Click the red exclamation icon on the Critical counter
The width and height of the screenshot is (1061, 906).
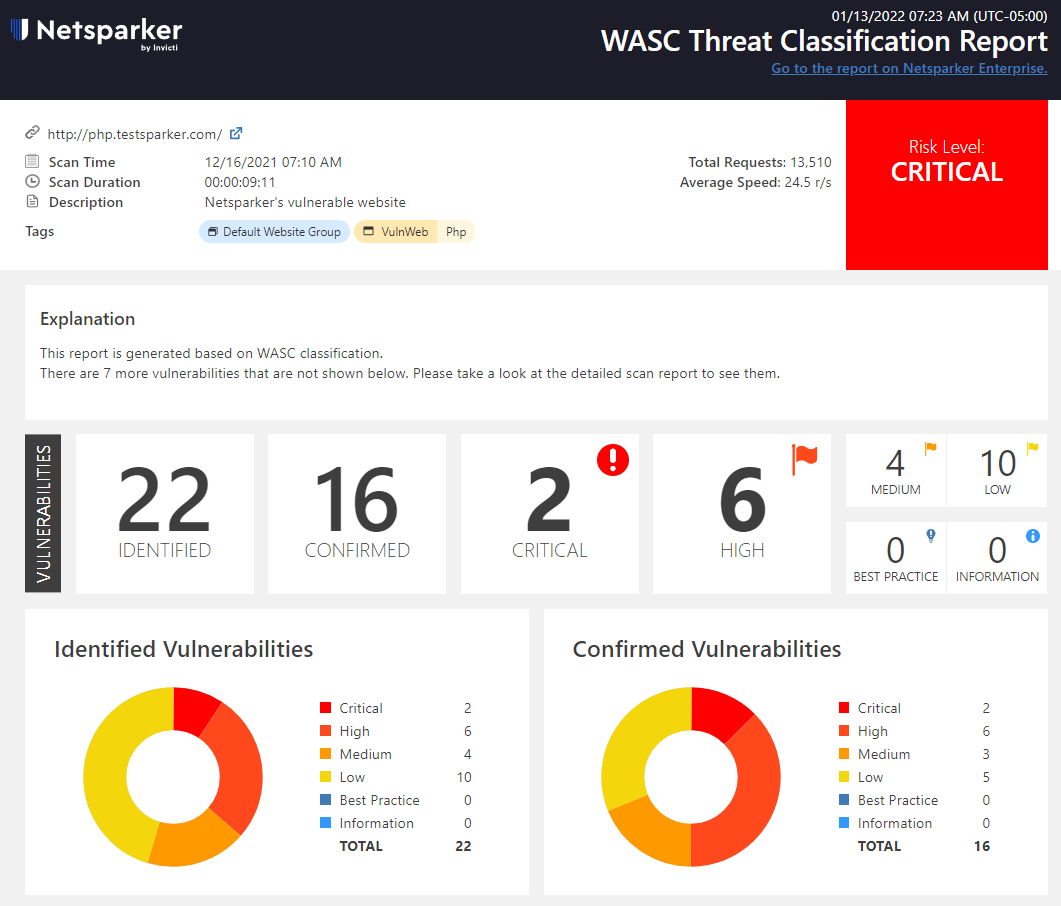[613, 461]
